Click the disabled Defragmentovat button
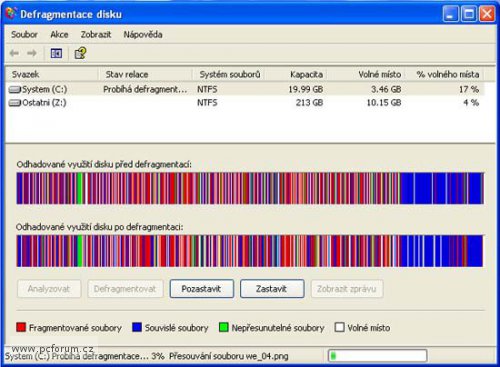 (125, 289)
